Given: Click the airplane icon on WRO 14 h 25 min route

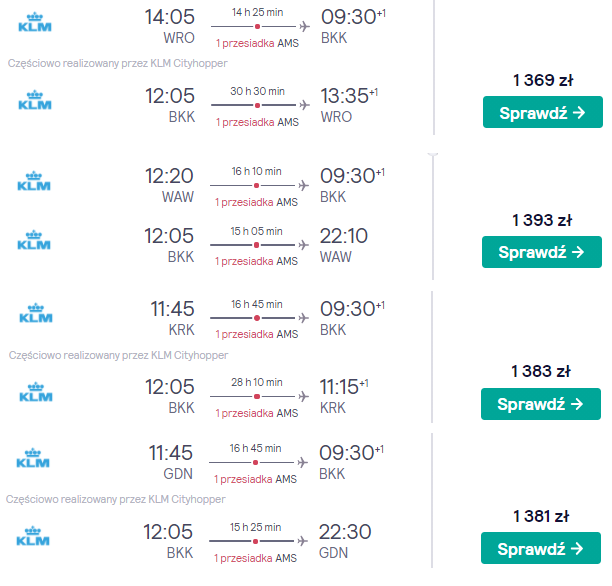Looking at the screenshot, I should (x=304, y=27).
